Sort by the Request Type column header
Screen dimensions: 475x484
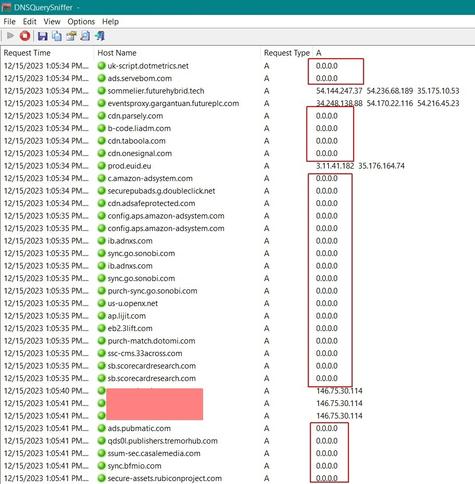(x=287, y=53)
